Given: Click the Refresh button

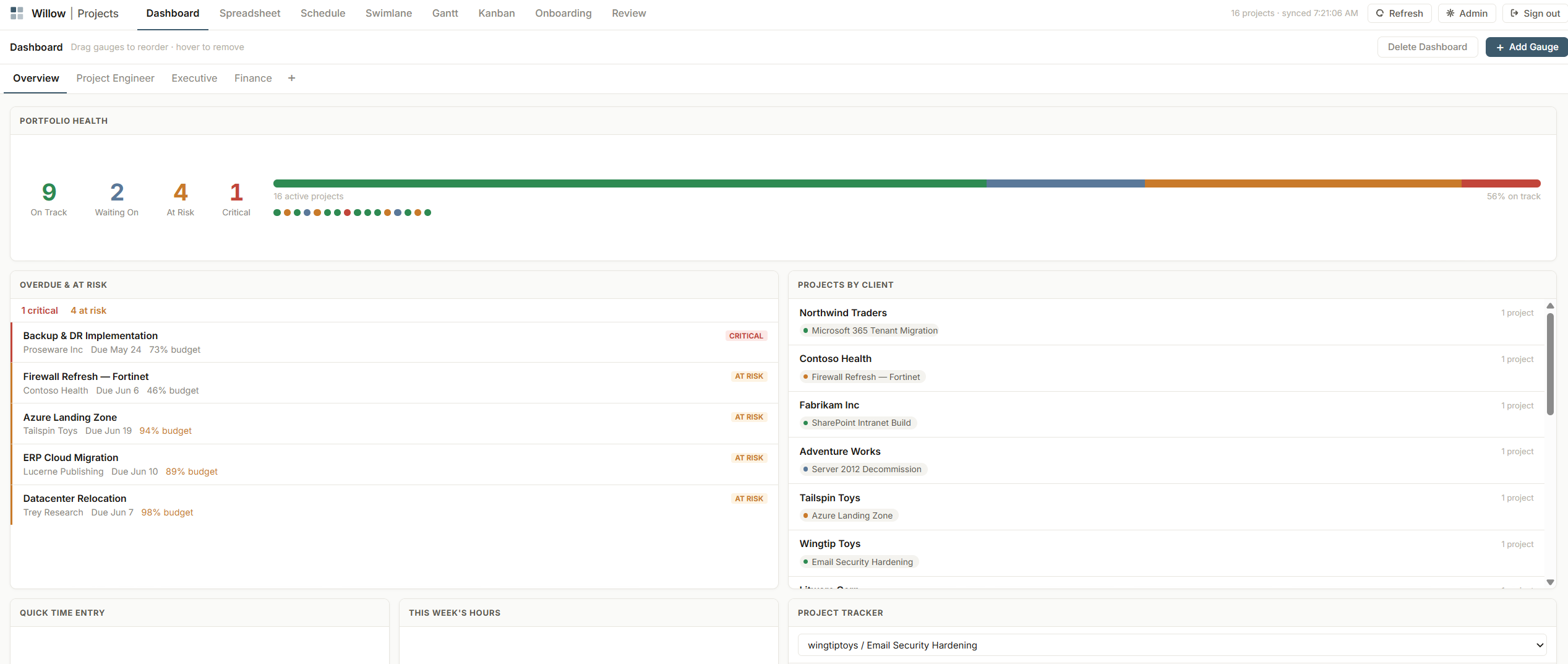Looking at the screenshot, I should coord(1399,13).
